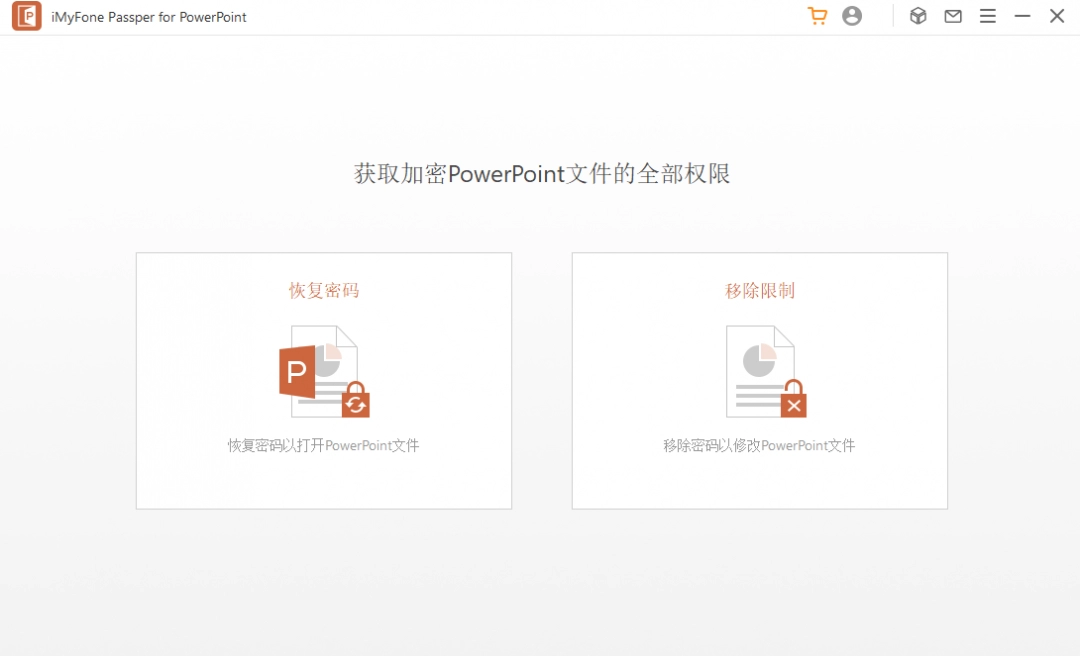Click 移除密码以修改PowerPoint文件 description text

(759, 445)
